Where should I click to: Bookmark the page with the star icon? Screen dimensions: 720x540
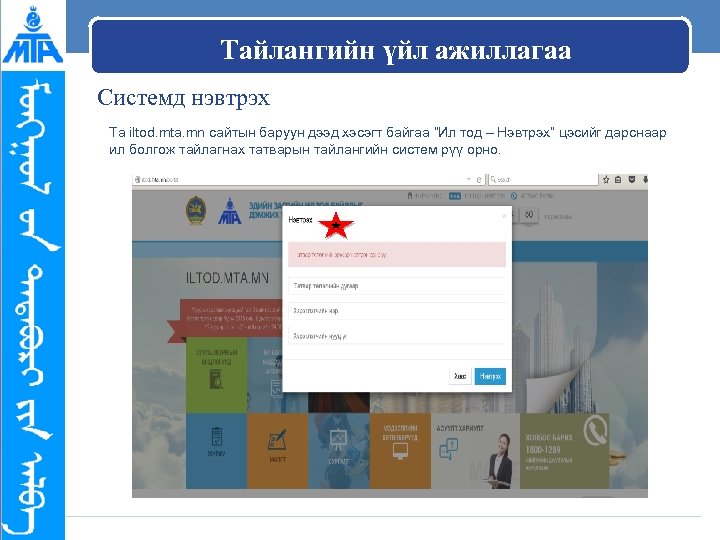click(x=606, y=180)
